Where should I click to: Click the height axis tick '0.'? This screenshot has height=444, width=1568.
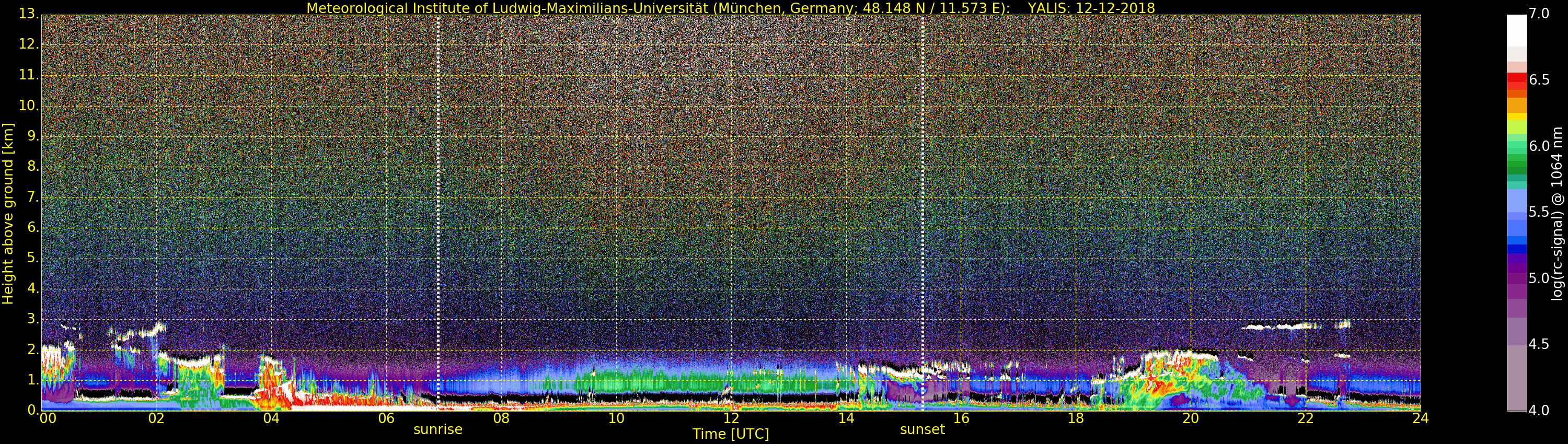pos(33,411)
